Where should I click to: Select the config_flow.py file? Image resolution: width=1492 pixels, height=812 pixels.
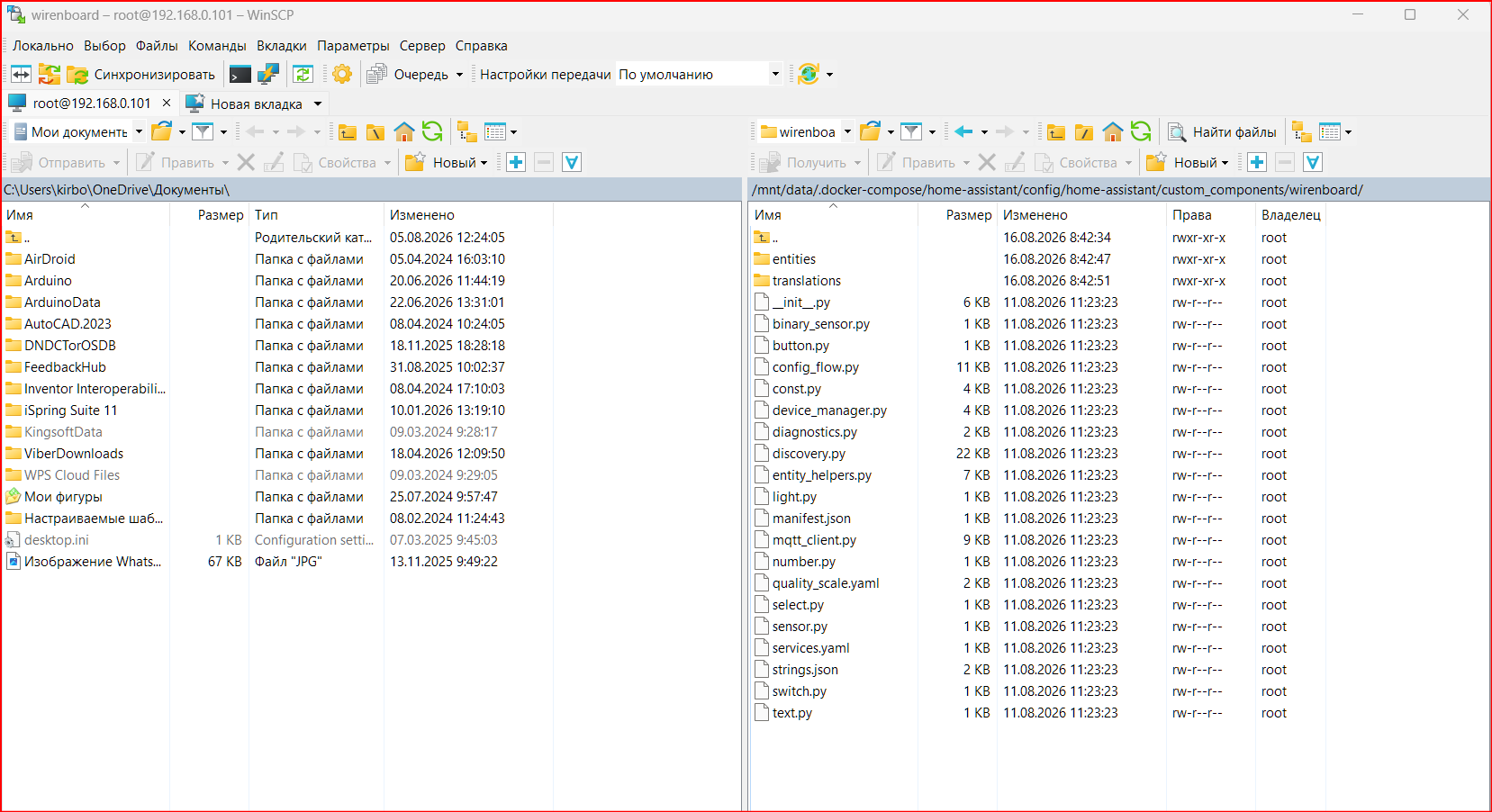[x=816, y=367]
